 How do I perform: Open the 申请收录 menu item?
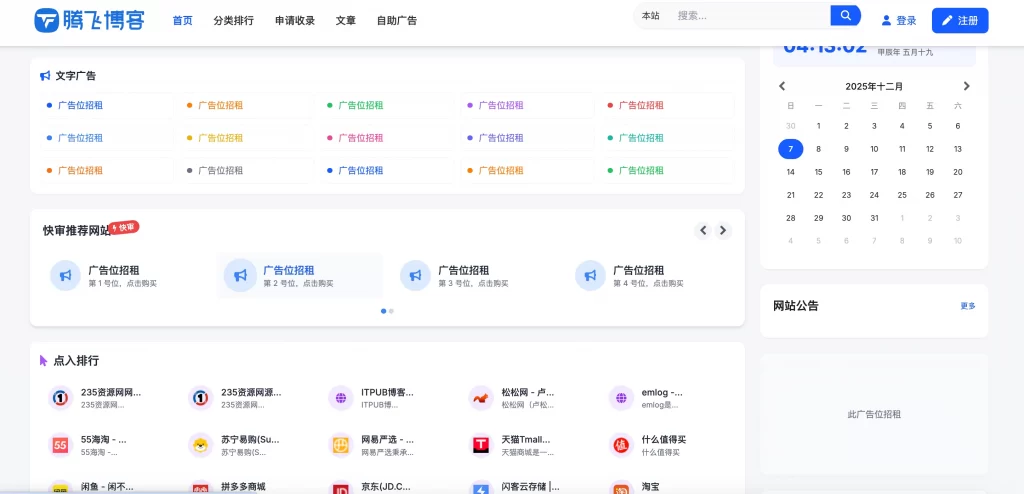coord(295,20)
